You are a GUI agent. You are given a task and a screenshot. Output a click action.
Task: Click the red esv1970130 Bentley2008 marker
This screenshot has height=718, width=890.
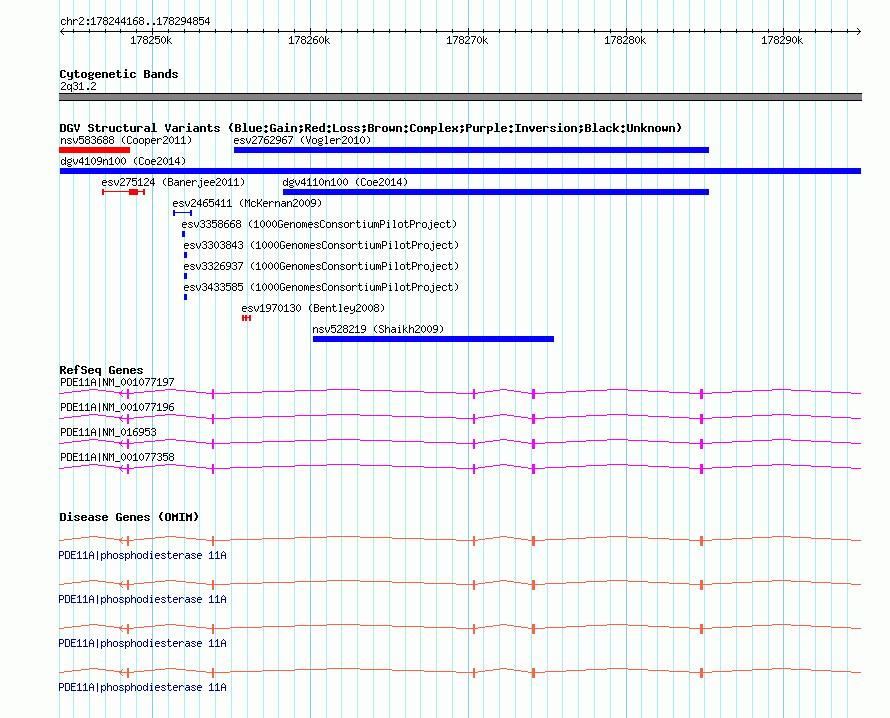[x=246, y=318]
